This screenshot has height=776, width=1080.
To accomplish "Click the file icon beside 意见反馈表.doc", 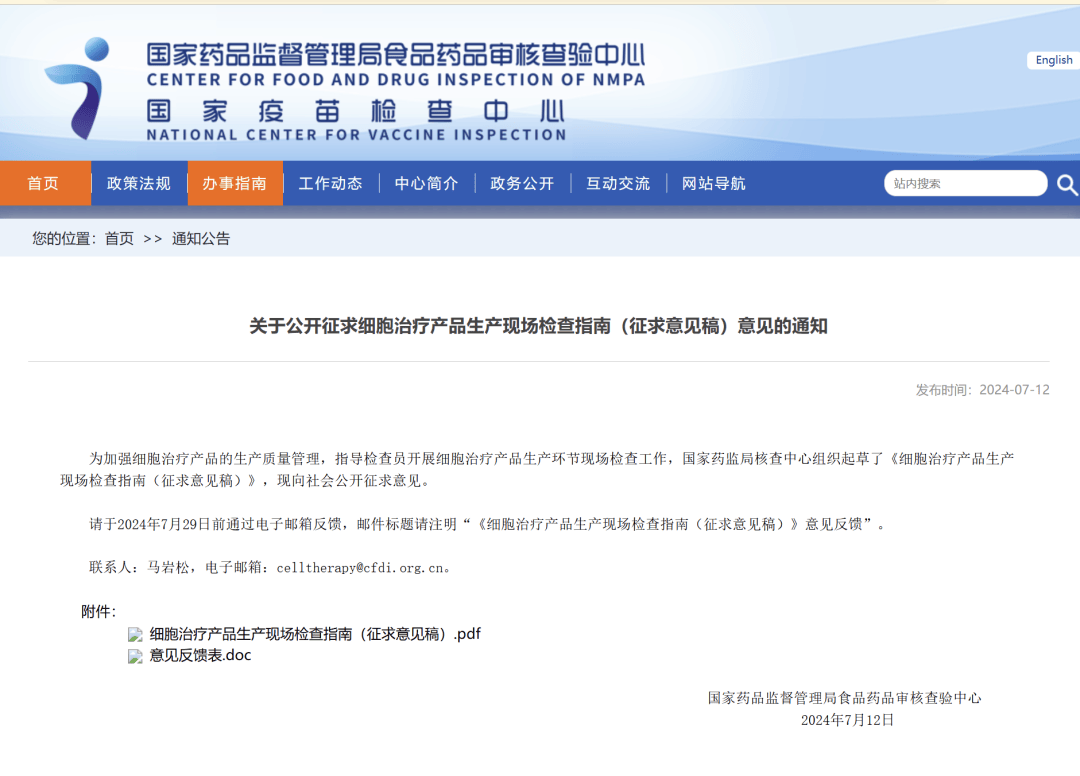I will click(135, 657).
